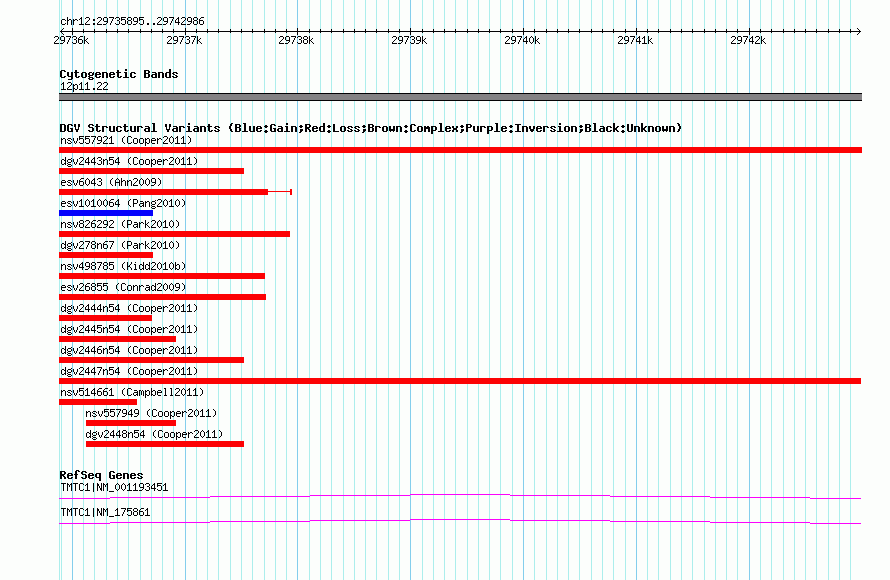Click the red bar under nsv826292

pos(174,234)
